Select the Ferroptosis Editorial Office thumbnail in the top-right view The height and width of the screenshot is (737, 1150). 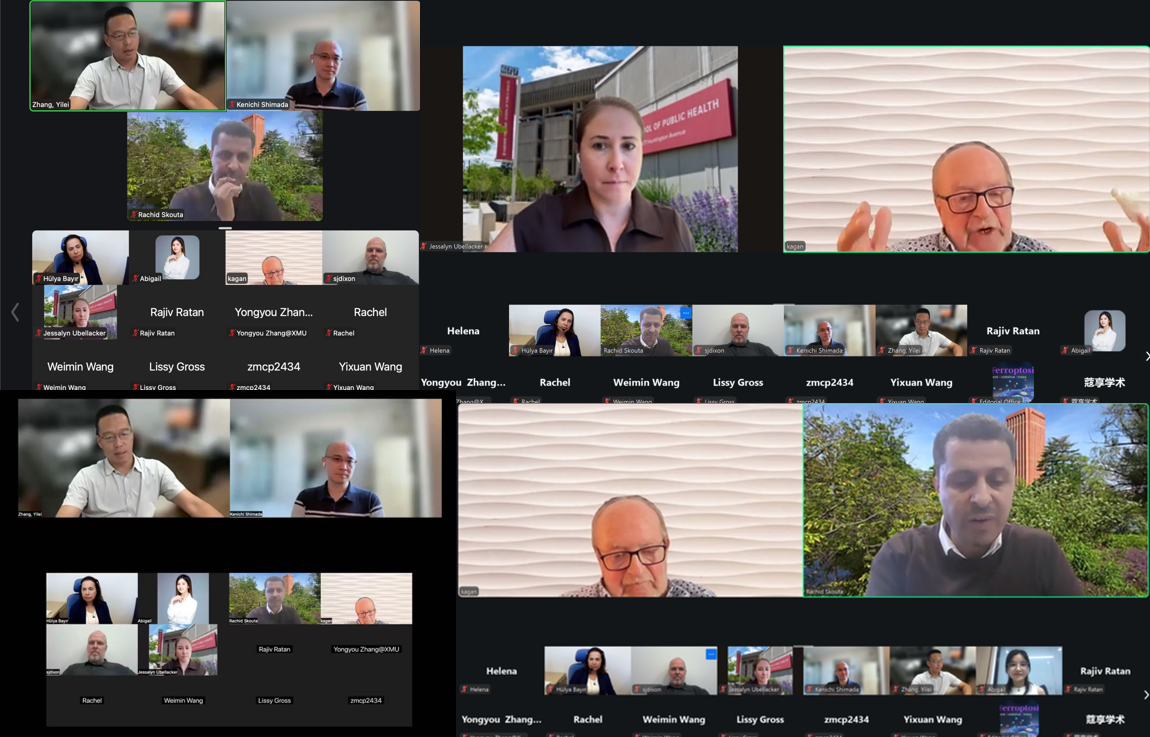click(x=1013, y=382)
